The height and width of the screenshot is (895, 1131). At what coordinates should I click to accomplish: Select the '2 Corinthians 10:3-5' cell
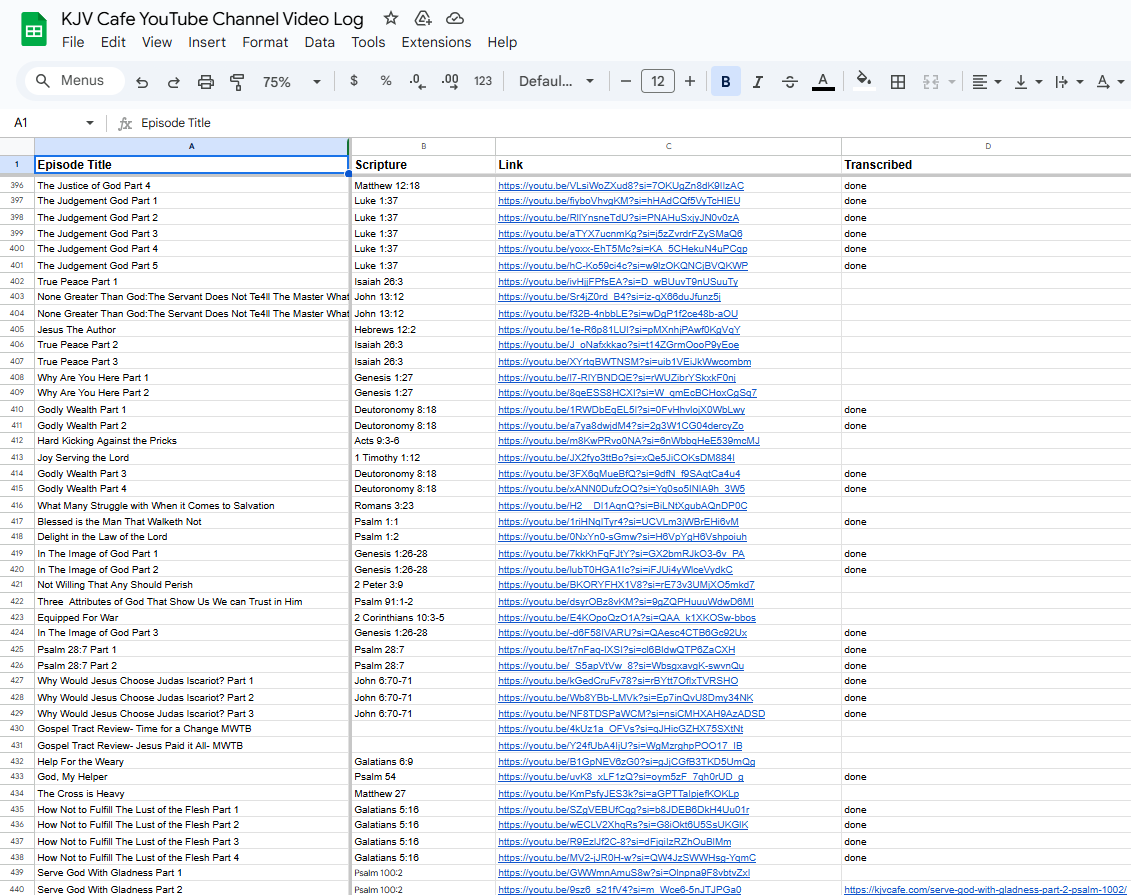click(x=423, y=617)
